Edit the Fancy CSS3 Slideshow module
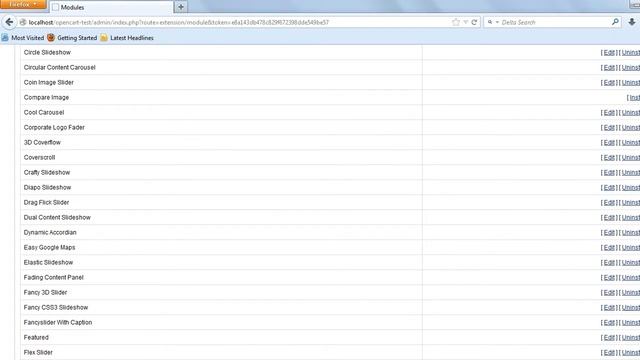 [x=609, y=308]
